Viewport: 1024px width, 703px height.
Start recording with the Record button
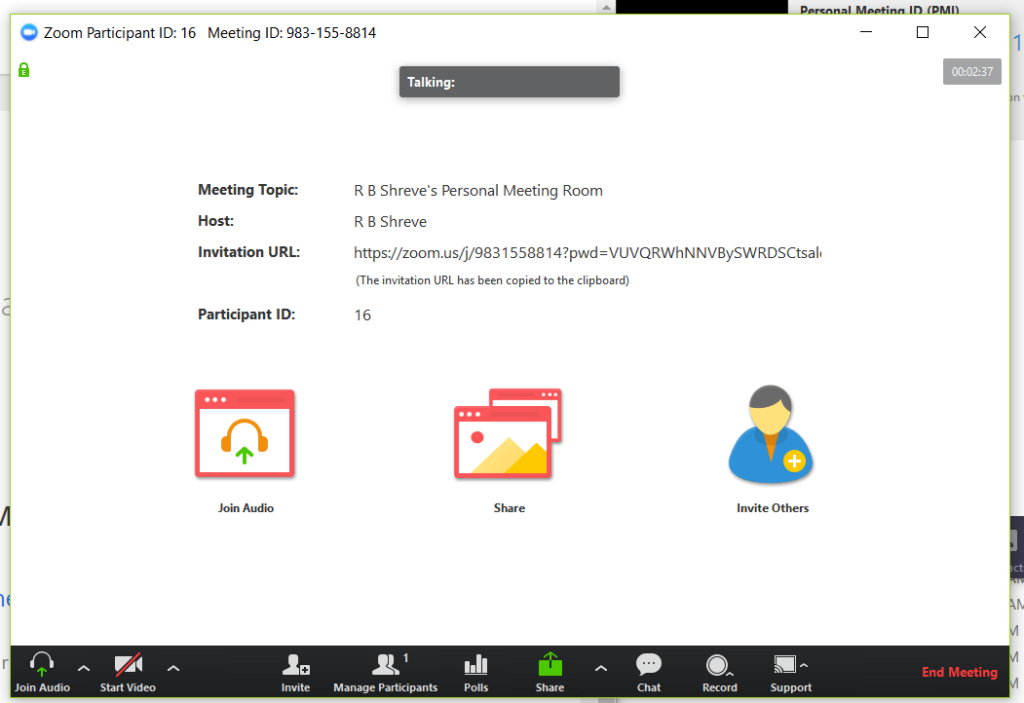pyautogui.click(x=718, y=672)
